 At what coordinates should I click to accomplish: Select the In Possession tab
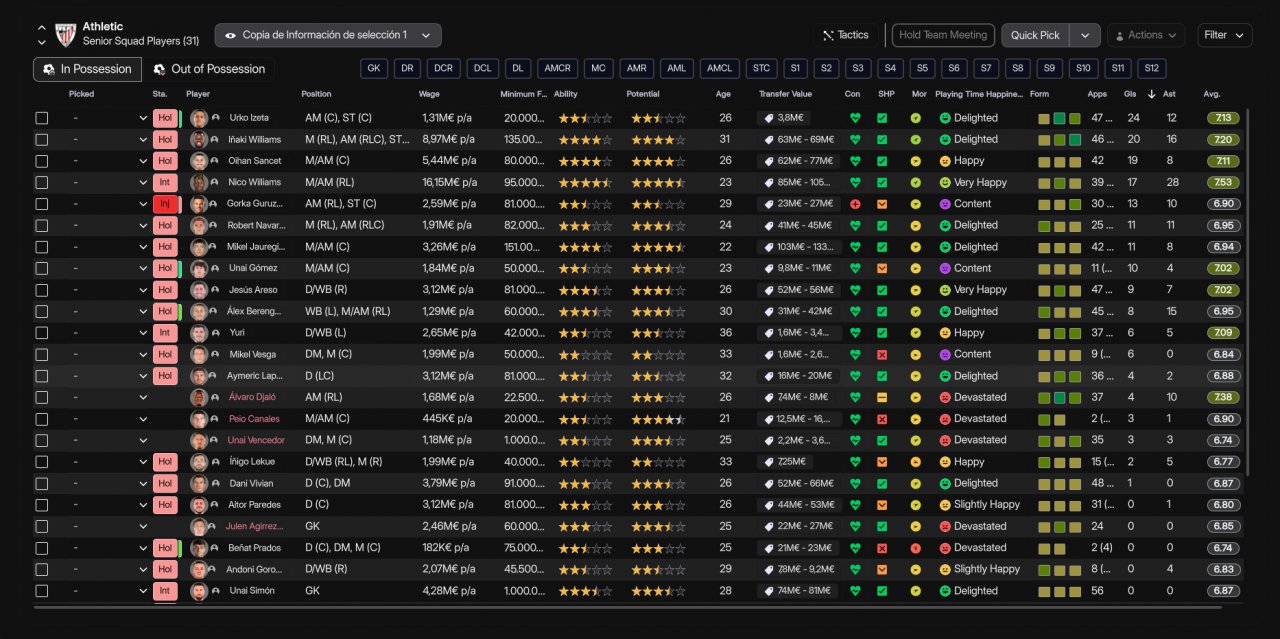pos(87,69)
